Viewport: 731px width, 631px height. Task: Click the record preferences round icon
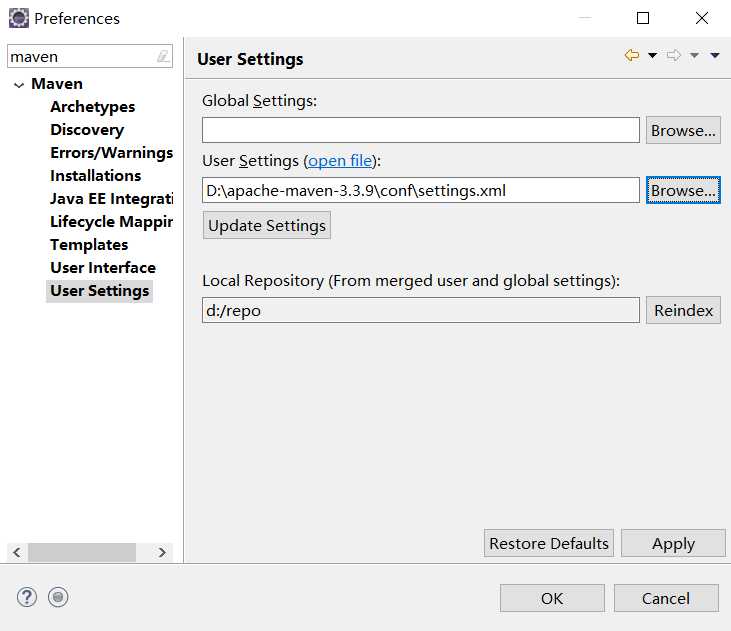(58, 597)
